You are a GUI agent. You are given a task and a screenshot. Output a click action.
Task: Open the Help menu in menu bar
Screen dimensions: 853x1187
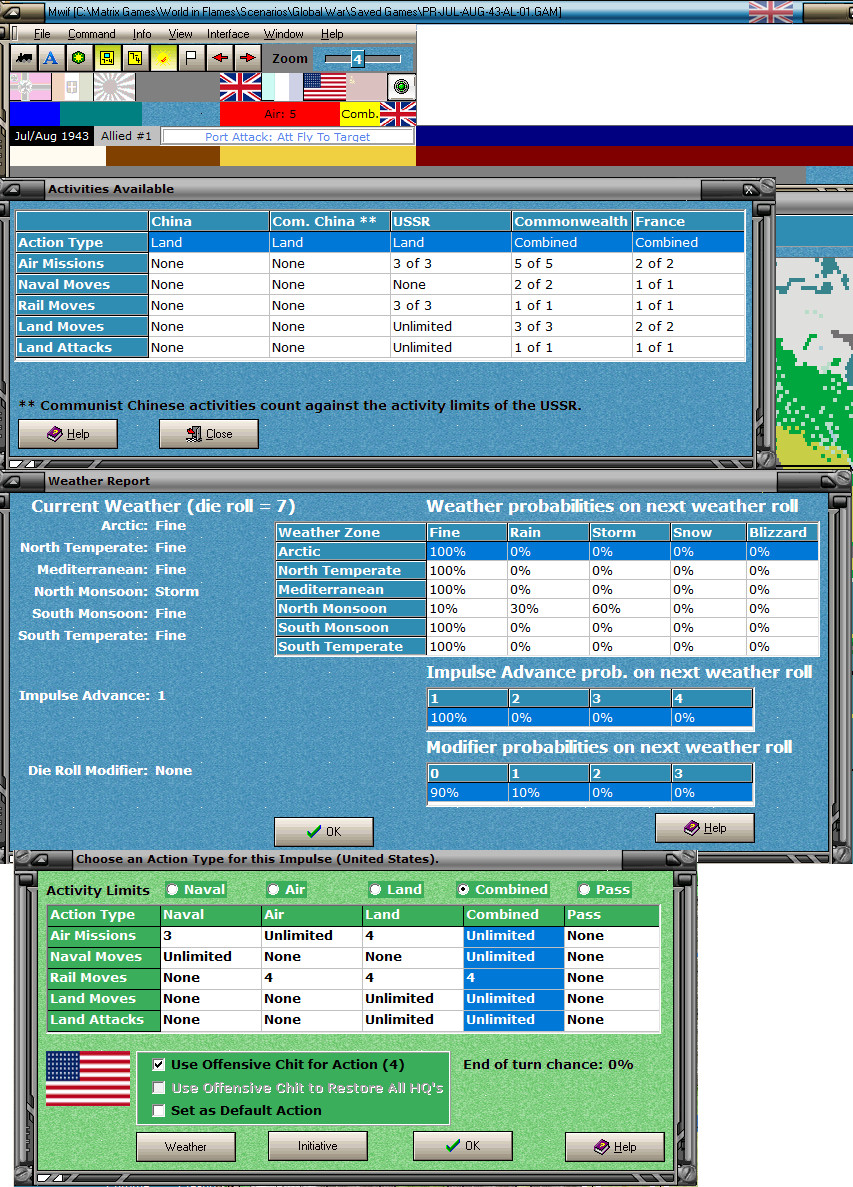[x=332, y=34]
